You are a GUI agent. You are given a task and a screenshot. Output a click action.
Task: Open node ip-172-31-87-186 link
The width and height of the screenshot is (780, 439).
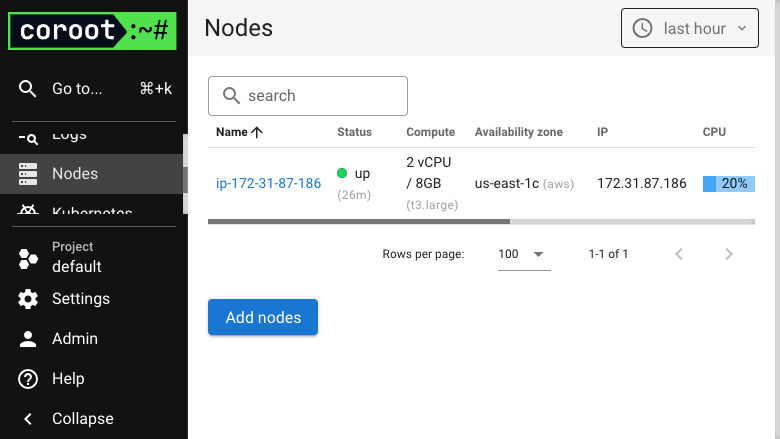(x=269, y=183)
